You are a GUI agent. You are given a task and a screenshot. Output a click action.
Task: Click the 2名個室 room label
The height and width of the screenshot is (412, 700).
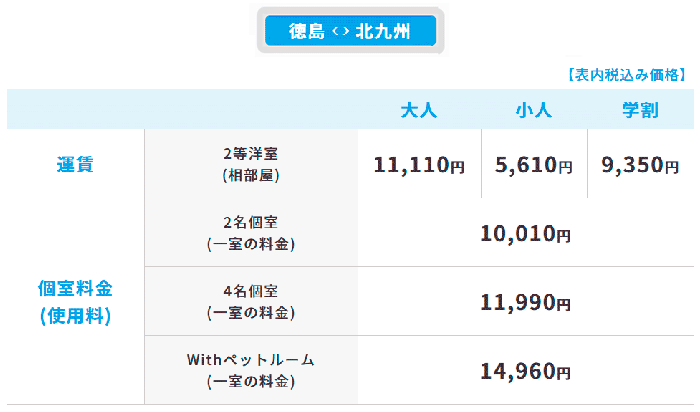coord(250,223)
